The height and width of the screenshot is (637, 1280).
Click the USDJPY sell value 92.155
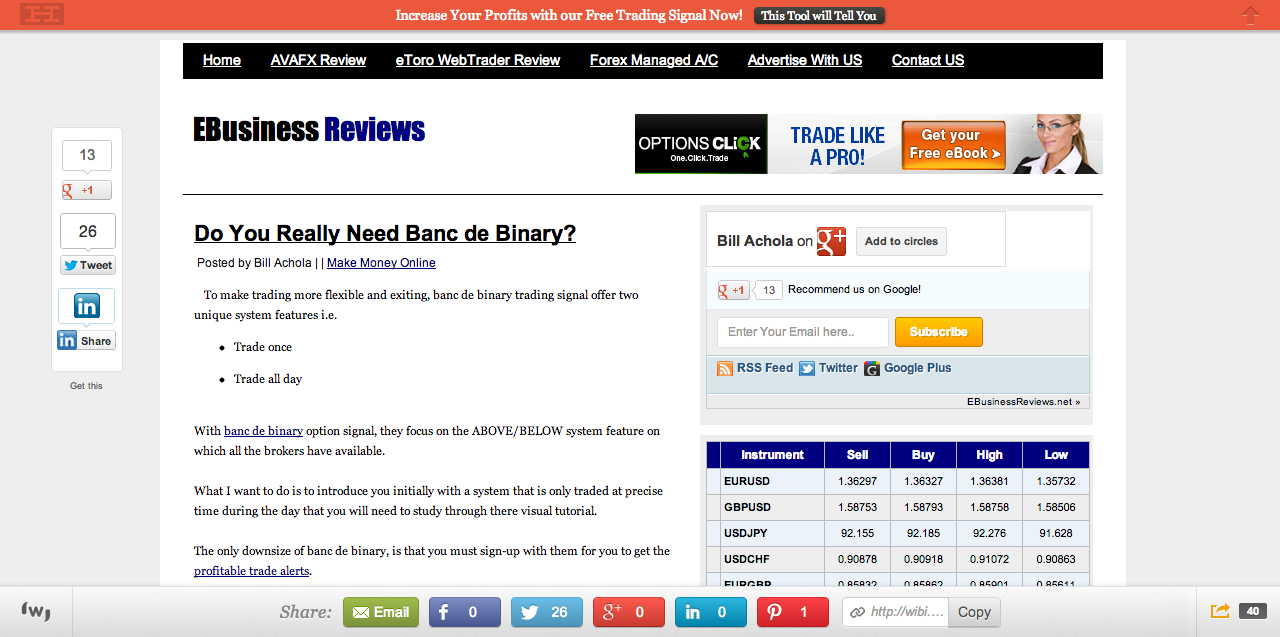coord(858,534)
